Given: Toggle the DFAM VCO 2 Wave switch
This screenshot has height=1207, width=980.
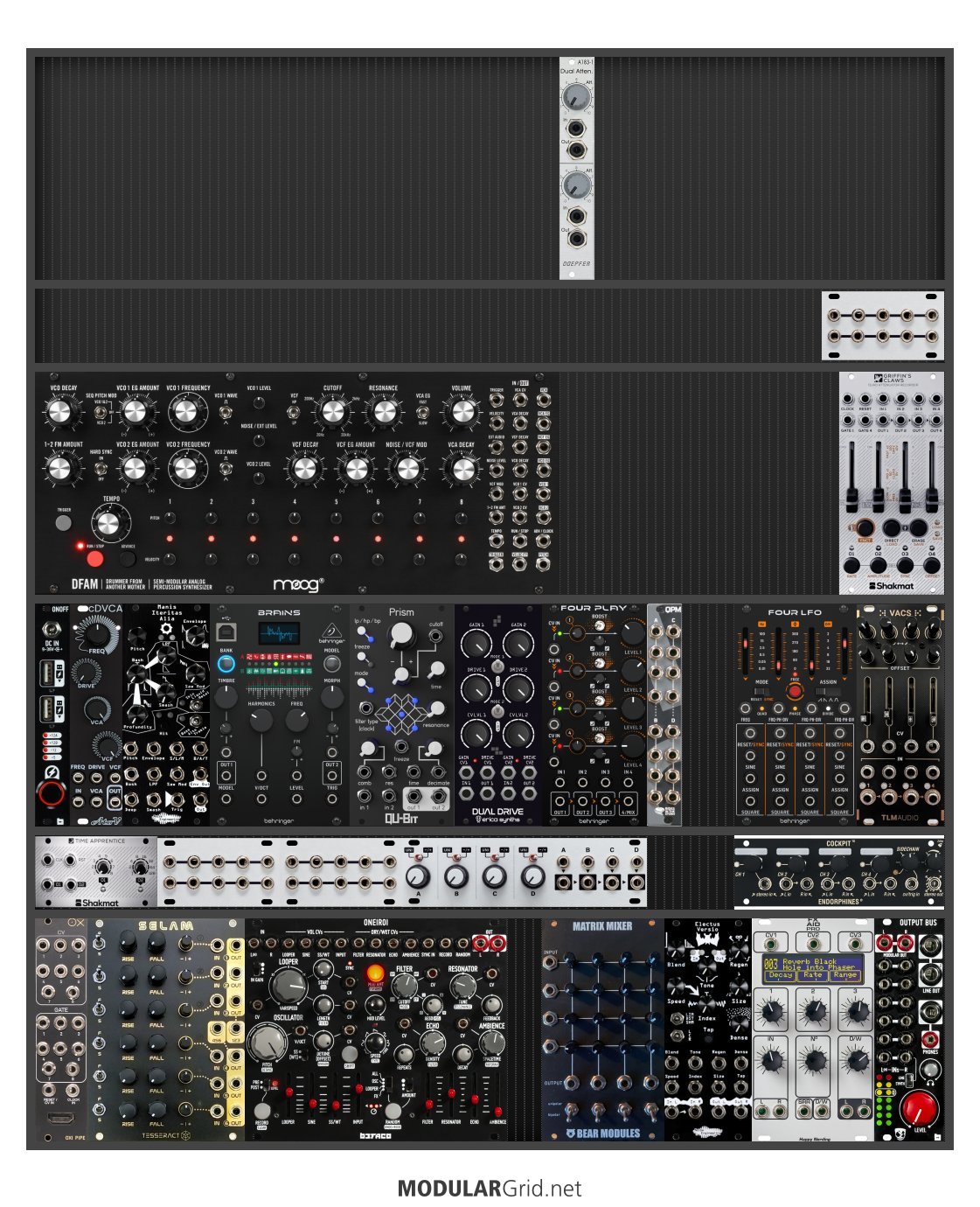Looking at the screenshot, I should click(x=226, y=469).
